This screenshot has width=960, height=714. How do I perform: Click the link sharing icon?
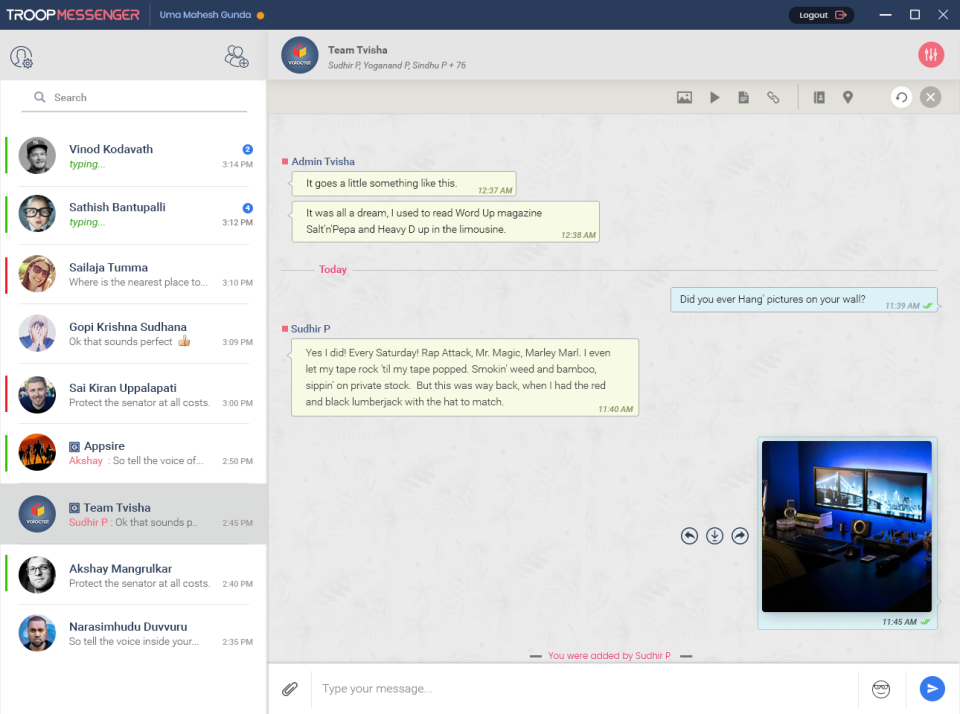click(x=773, y=97)
